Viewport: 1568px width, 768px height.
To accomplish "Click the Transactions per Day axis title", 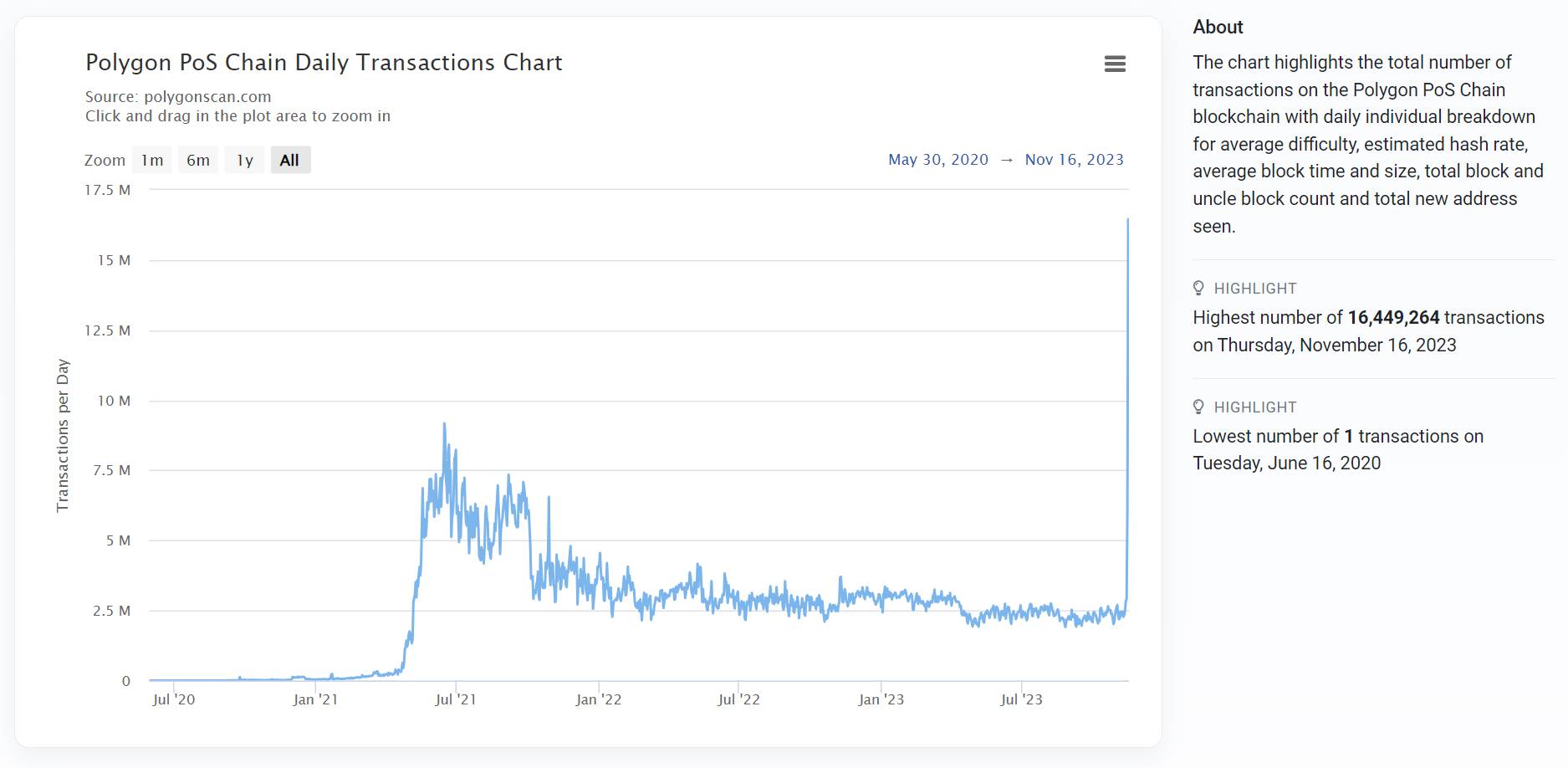I will click(63, 435).
